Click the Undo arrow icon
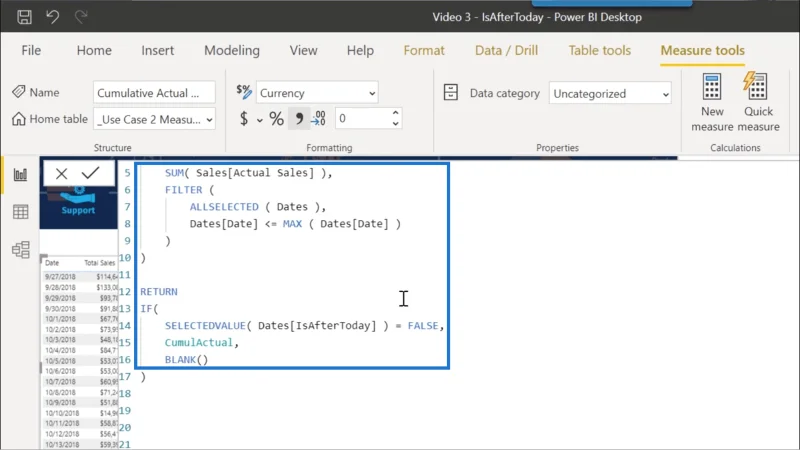This screenshot has height=450, width=800. click(53, 17)
